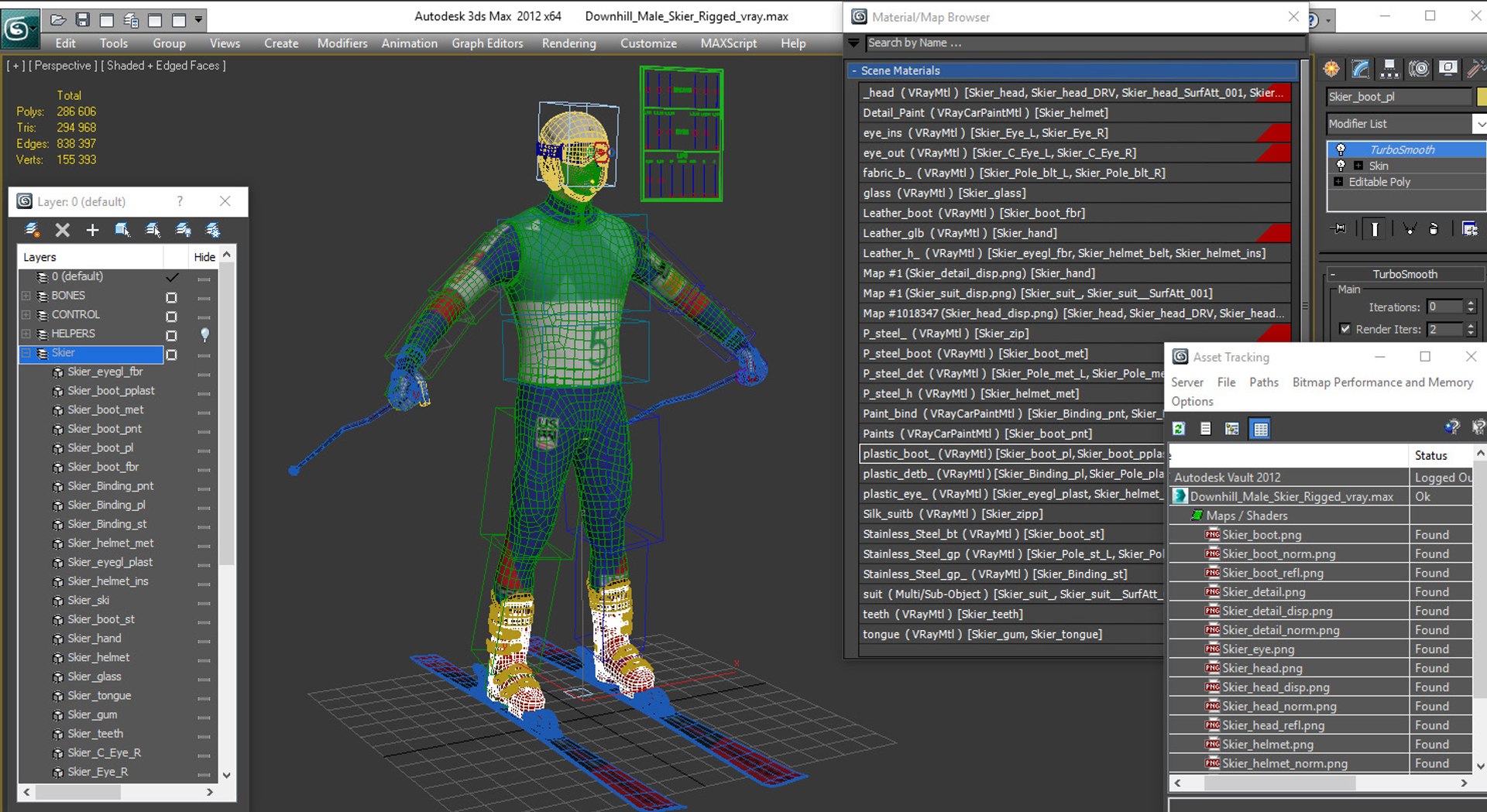
Task: Expand Skin modifier sub-objects
Action: [x=1358, y=166]
